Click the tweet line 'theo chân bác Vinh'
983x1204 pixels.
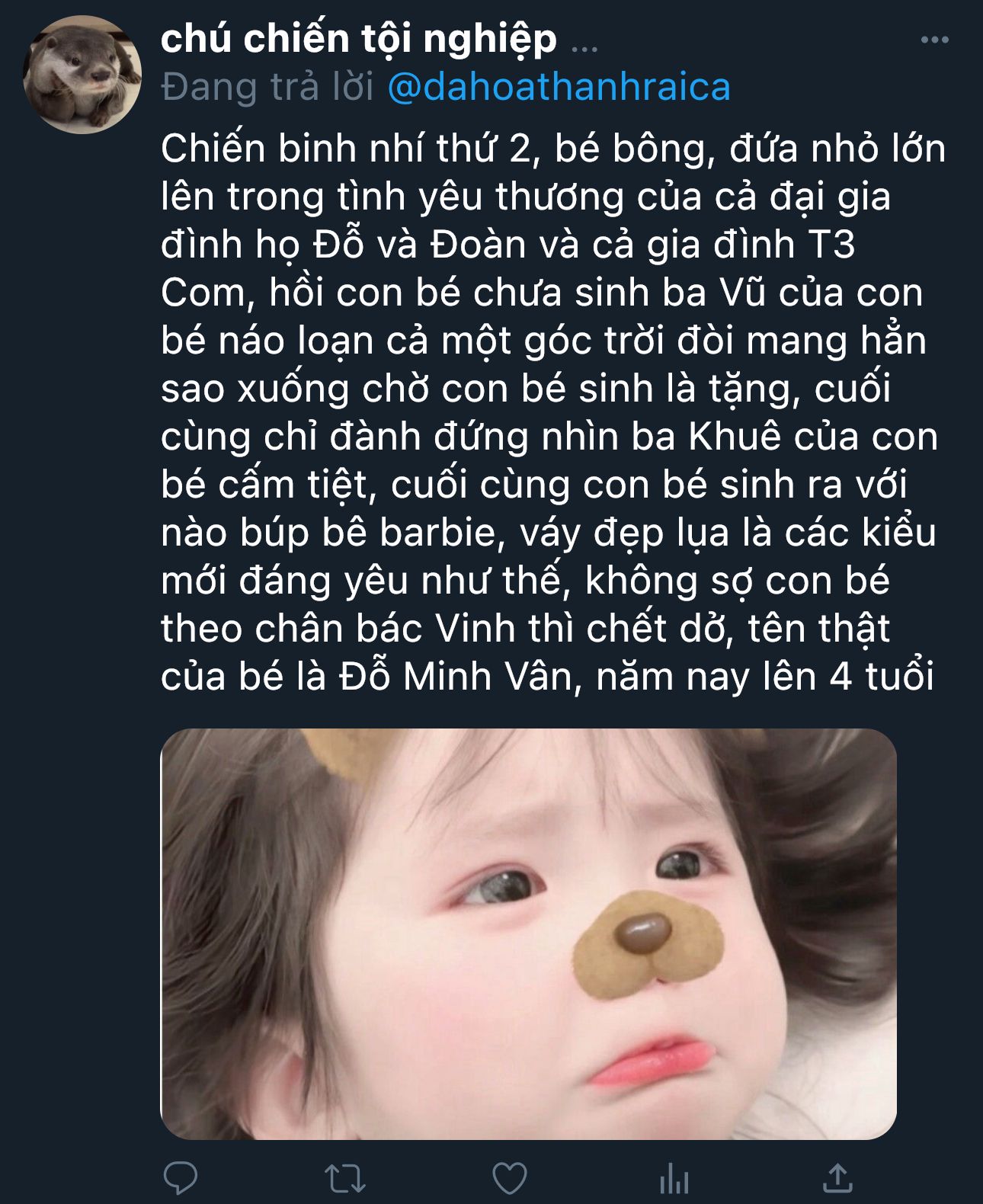pos(525,628)
